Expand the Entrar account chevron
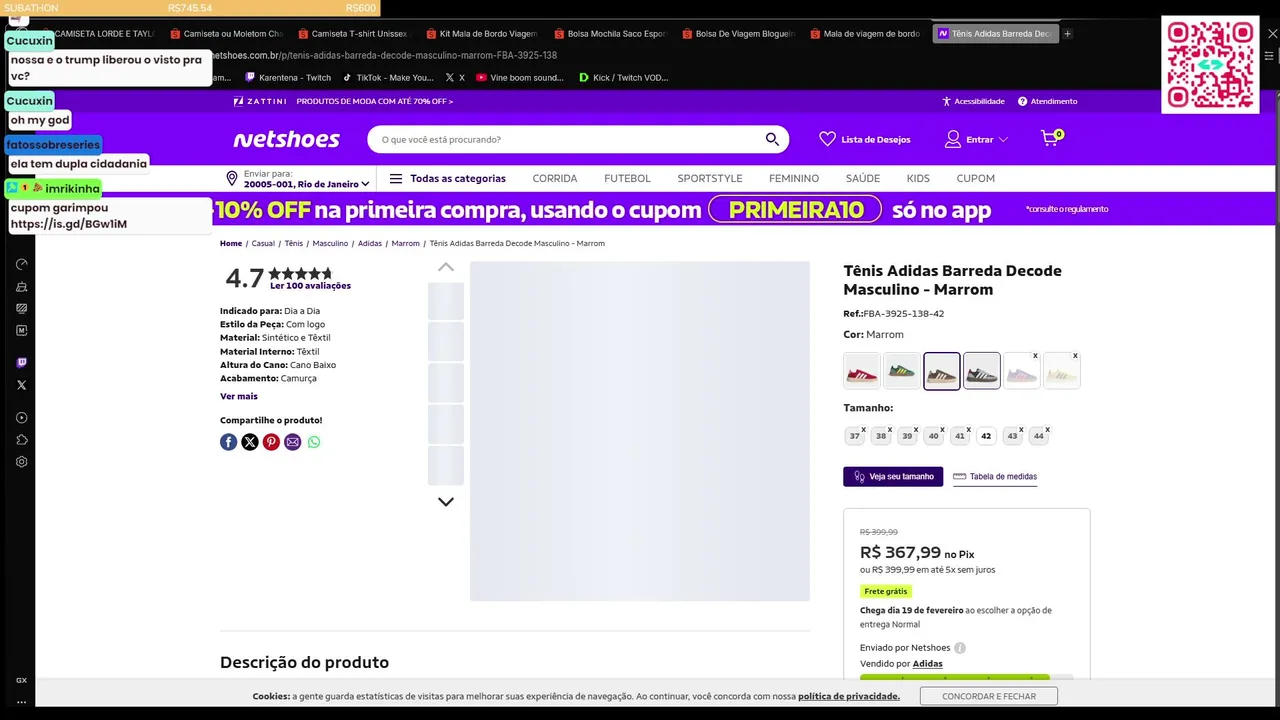1280x720 pixels. (x=1003, y=140)
